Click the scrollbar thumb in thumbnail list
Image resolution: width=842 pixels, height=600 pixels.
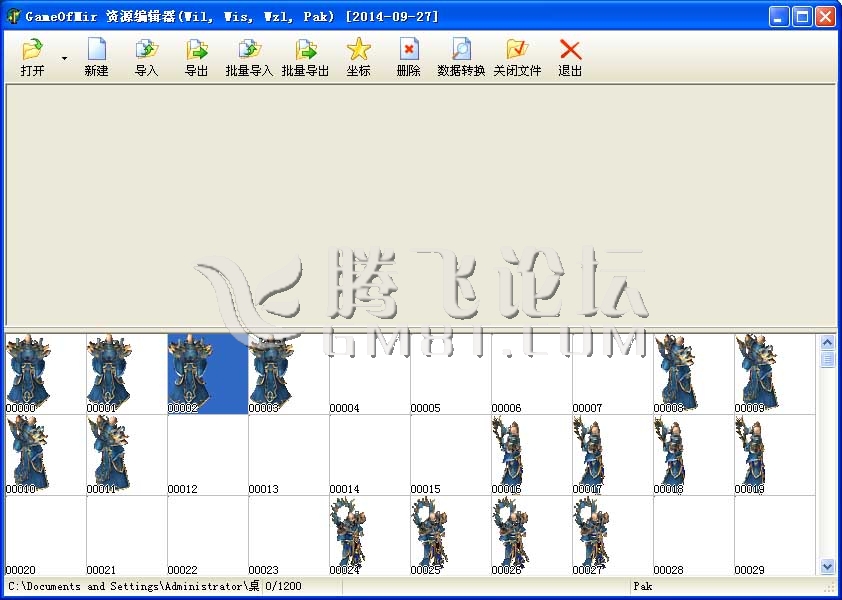pyautogui.click(x=828, y=359)
